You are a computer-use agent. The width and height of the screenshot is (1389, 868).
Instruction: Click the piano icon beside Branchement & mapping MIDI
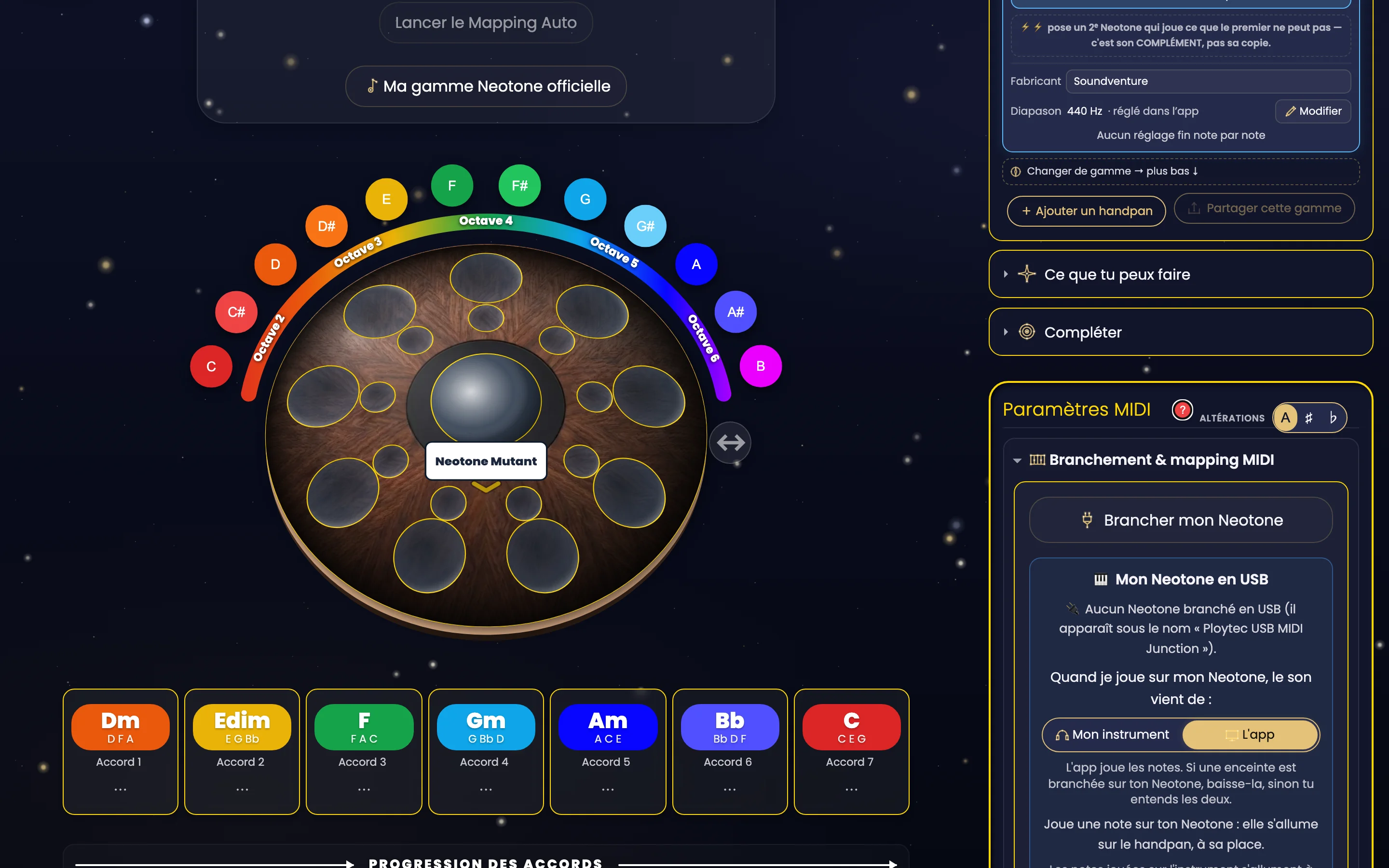[1036, 459]
